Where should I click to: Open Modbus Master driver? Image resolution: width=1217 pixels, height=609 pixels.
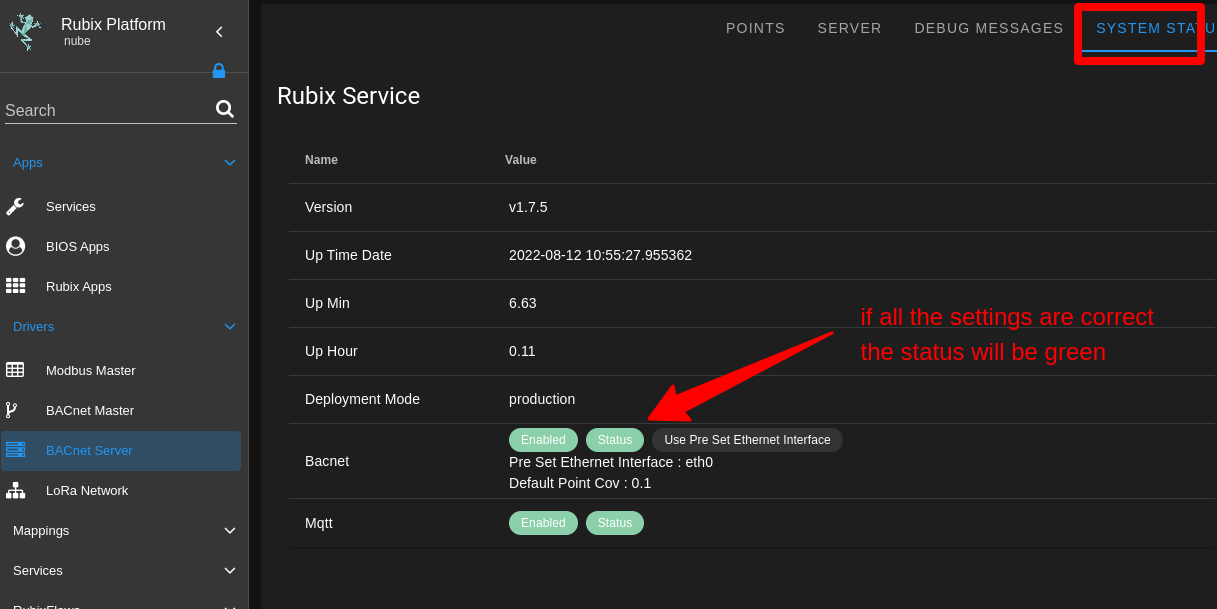(x=91, y=370)
